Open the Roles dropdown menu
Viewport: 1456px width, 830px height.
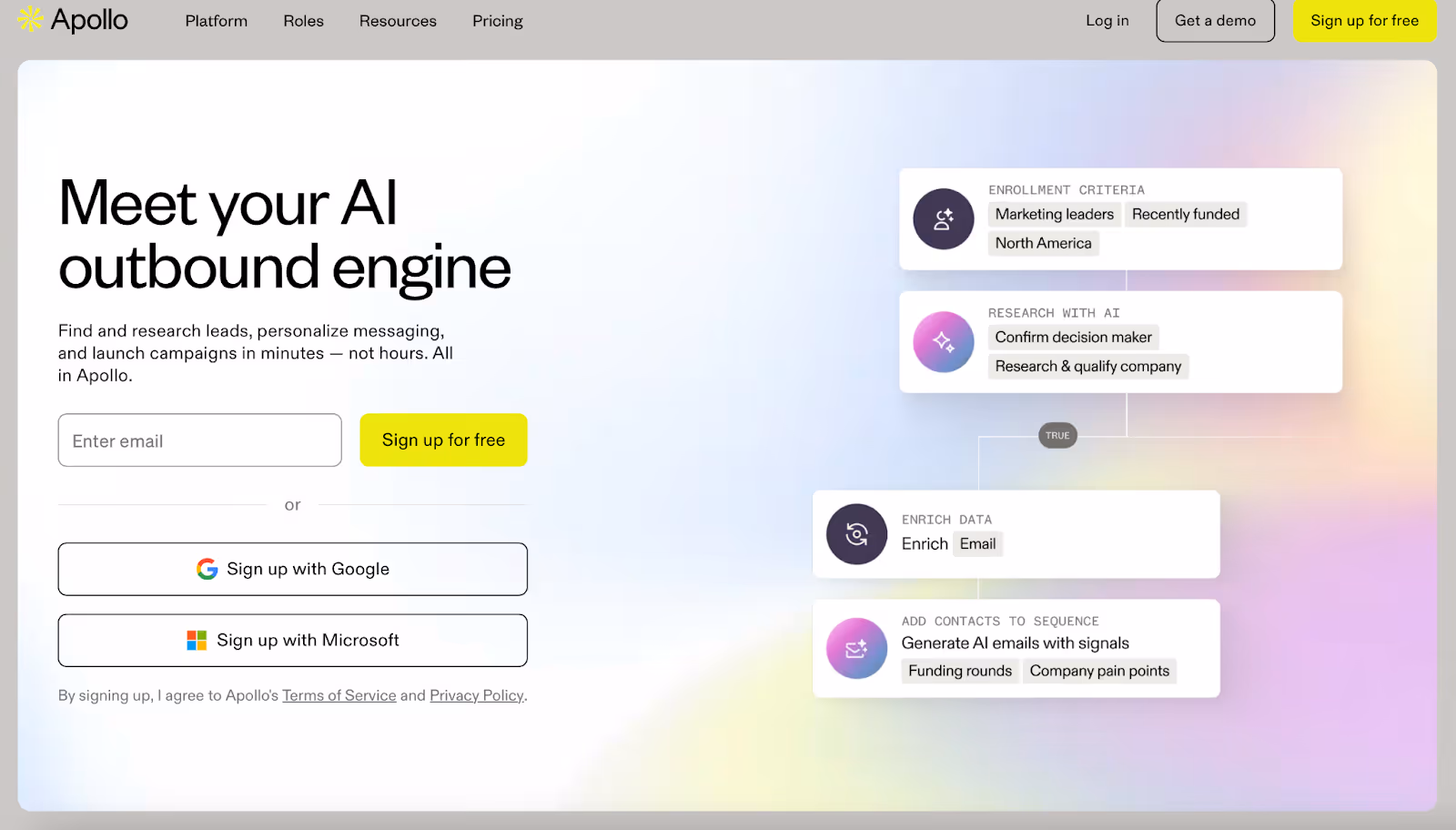(x=303, y=20)
